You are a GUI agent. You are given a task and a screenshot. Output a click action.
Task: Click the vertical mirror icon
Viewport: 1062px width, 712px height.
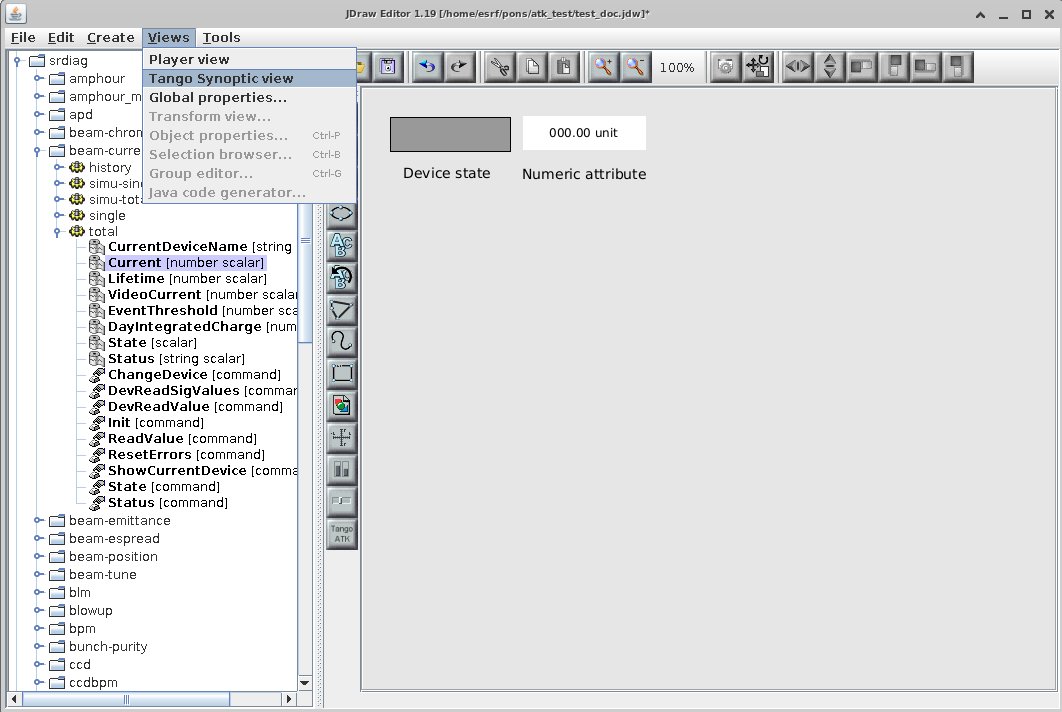click(x=830, y=66)
